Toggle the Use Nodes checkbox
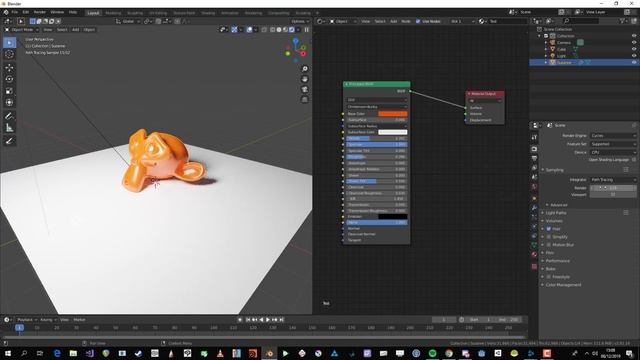 (x=418, y=21)
